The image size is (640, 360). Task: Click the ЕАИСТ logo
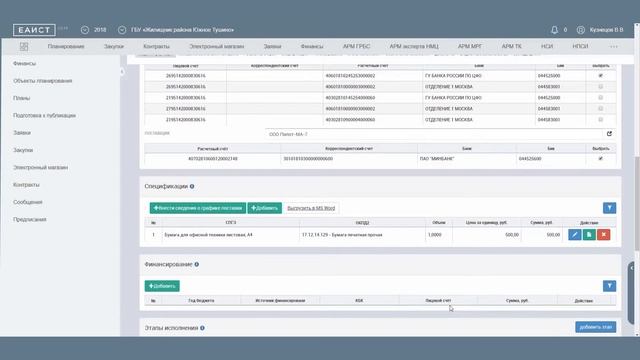pos(34,30)
